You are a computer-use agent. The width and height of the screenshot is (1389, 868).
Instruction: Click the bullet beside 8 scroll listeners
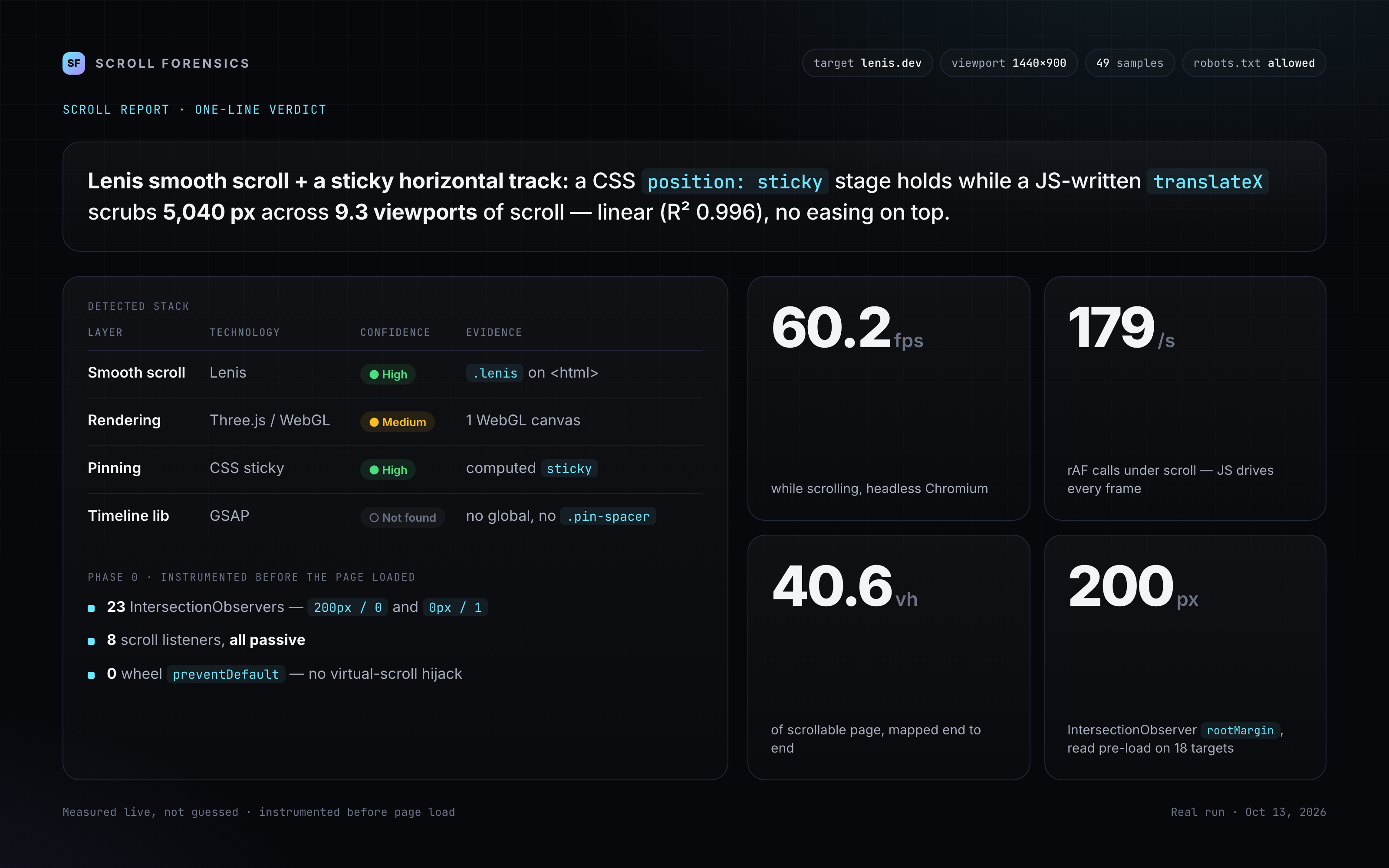pos(91,641)
